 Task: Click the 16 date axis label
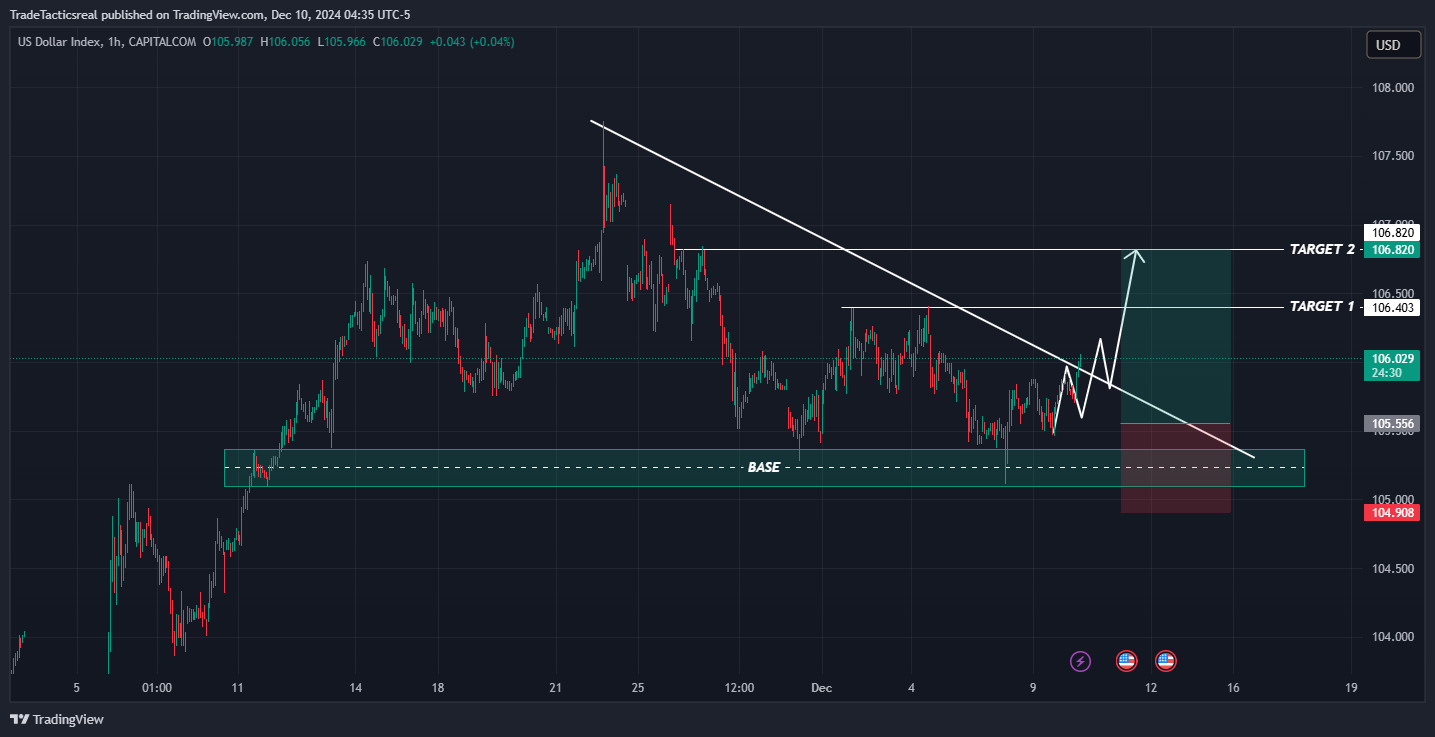(1233, 688)
